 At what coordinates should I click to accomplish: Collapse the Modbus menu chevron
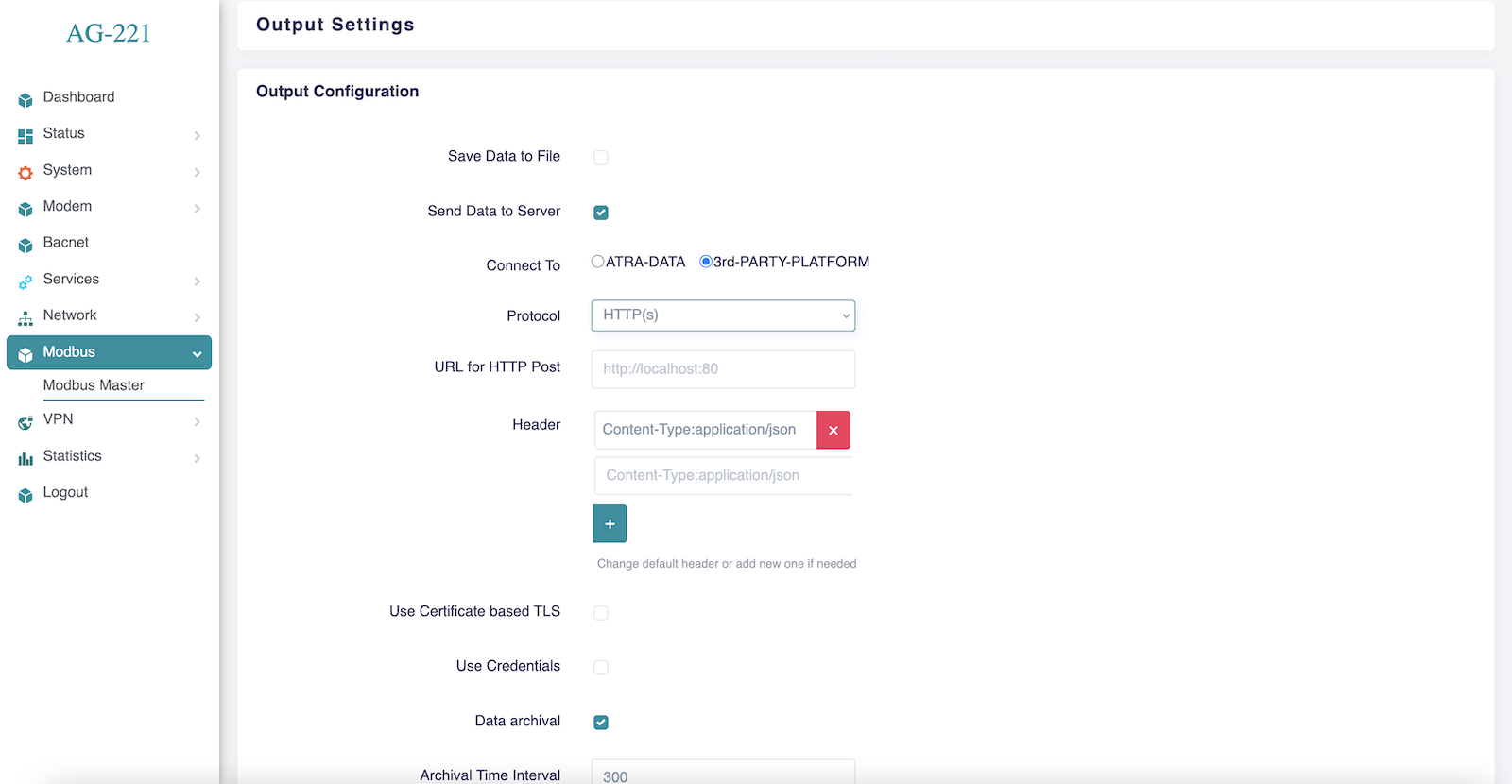[197, 354]
